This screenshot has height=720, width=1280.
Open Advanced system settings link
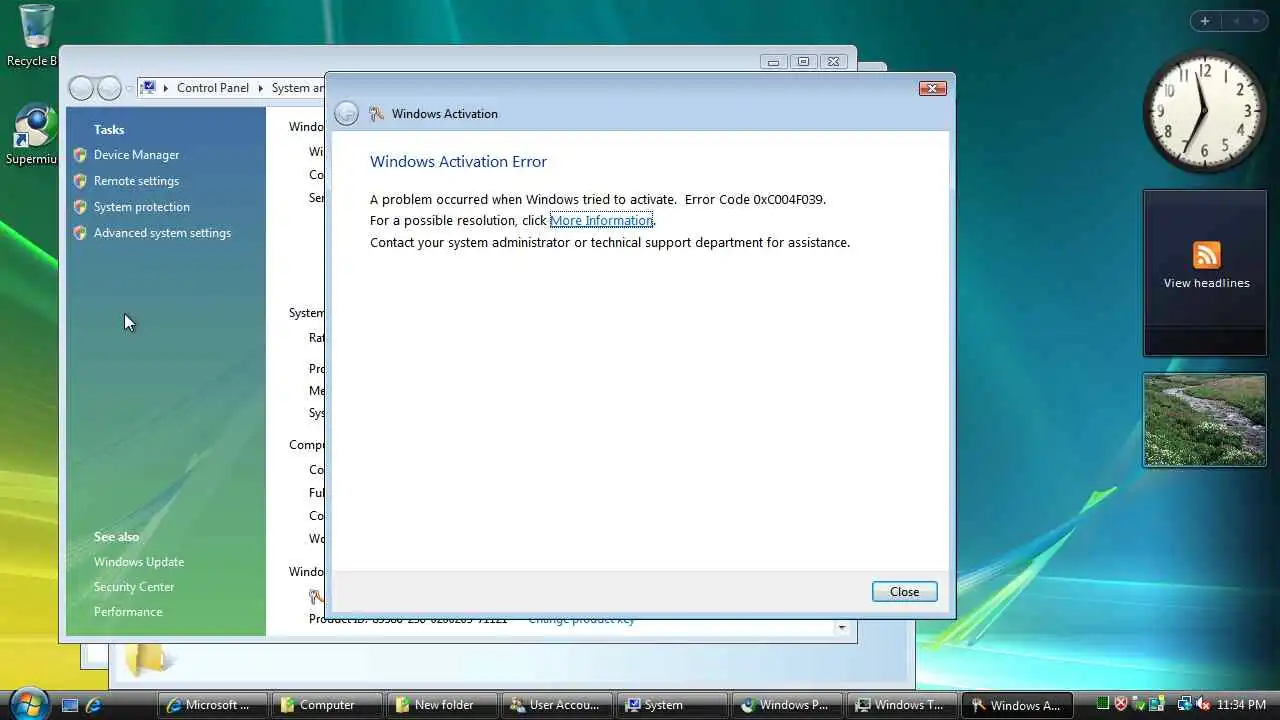click(162, 233)
